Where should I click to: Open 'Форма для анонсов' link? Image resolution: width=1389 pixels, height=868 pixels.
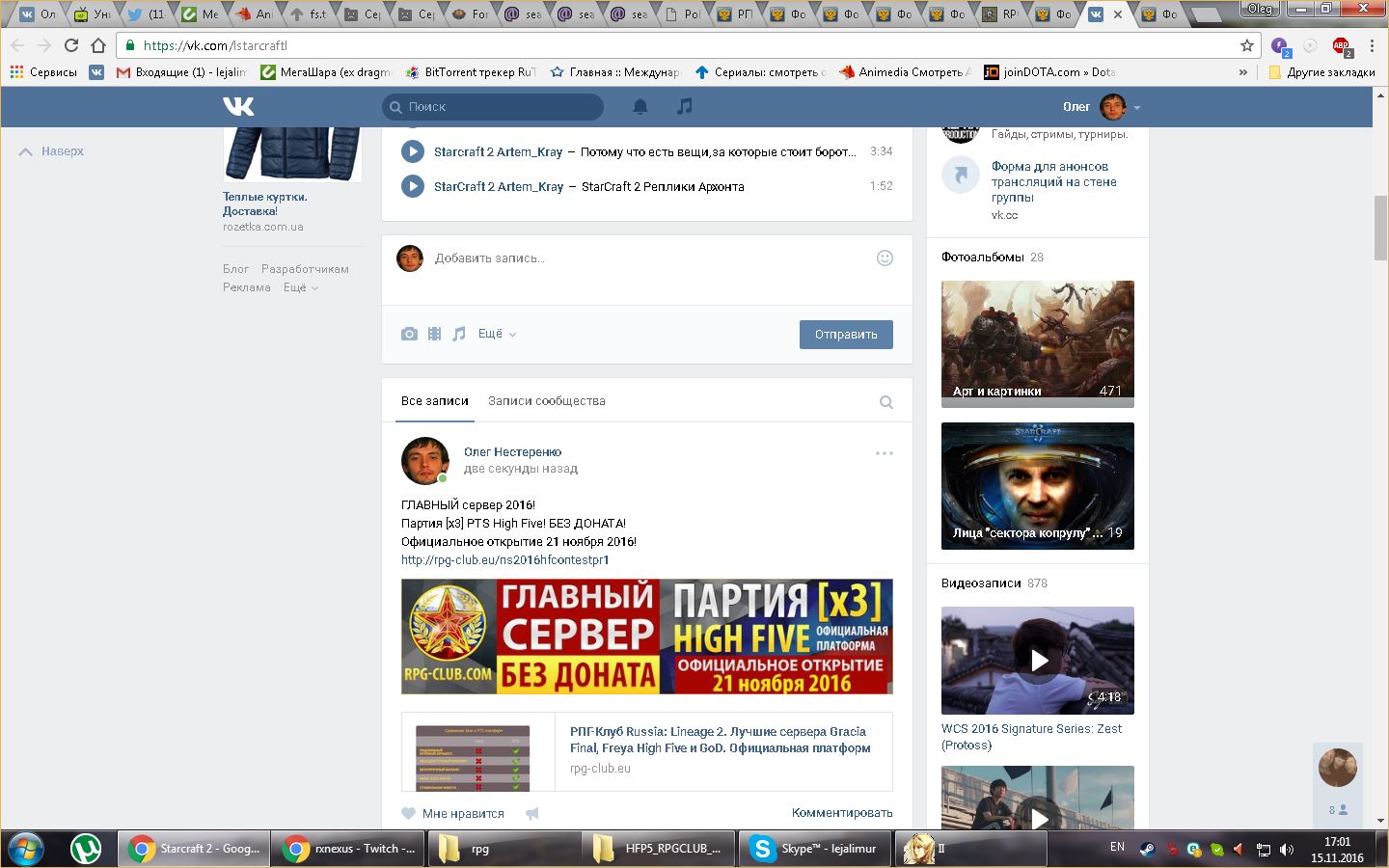click(1054, 181)
